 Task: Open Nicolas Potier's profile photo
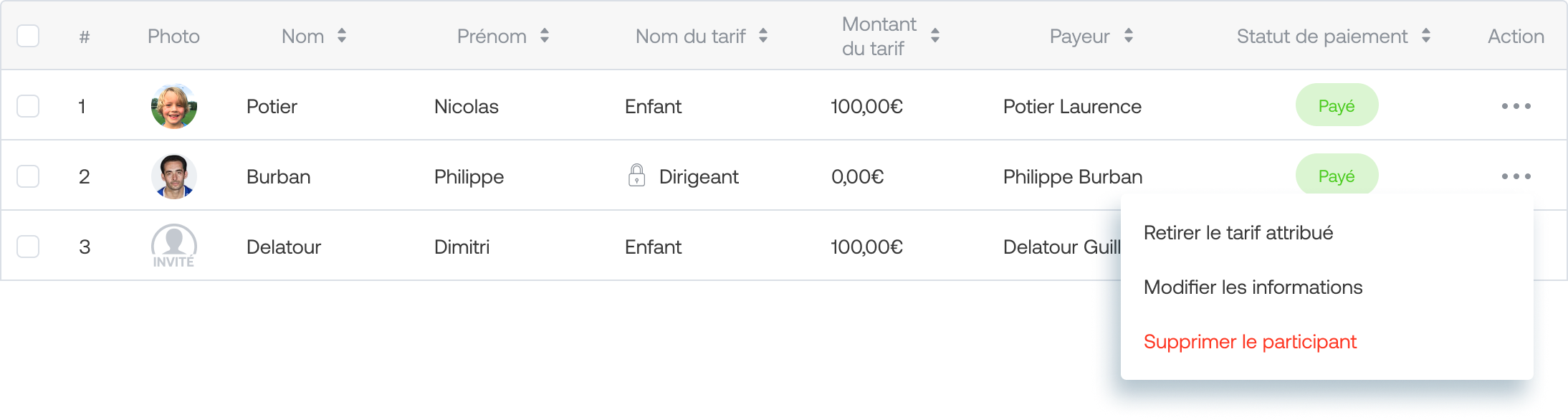pyautogui.click(x=174, y=106)
